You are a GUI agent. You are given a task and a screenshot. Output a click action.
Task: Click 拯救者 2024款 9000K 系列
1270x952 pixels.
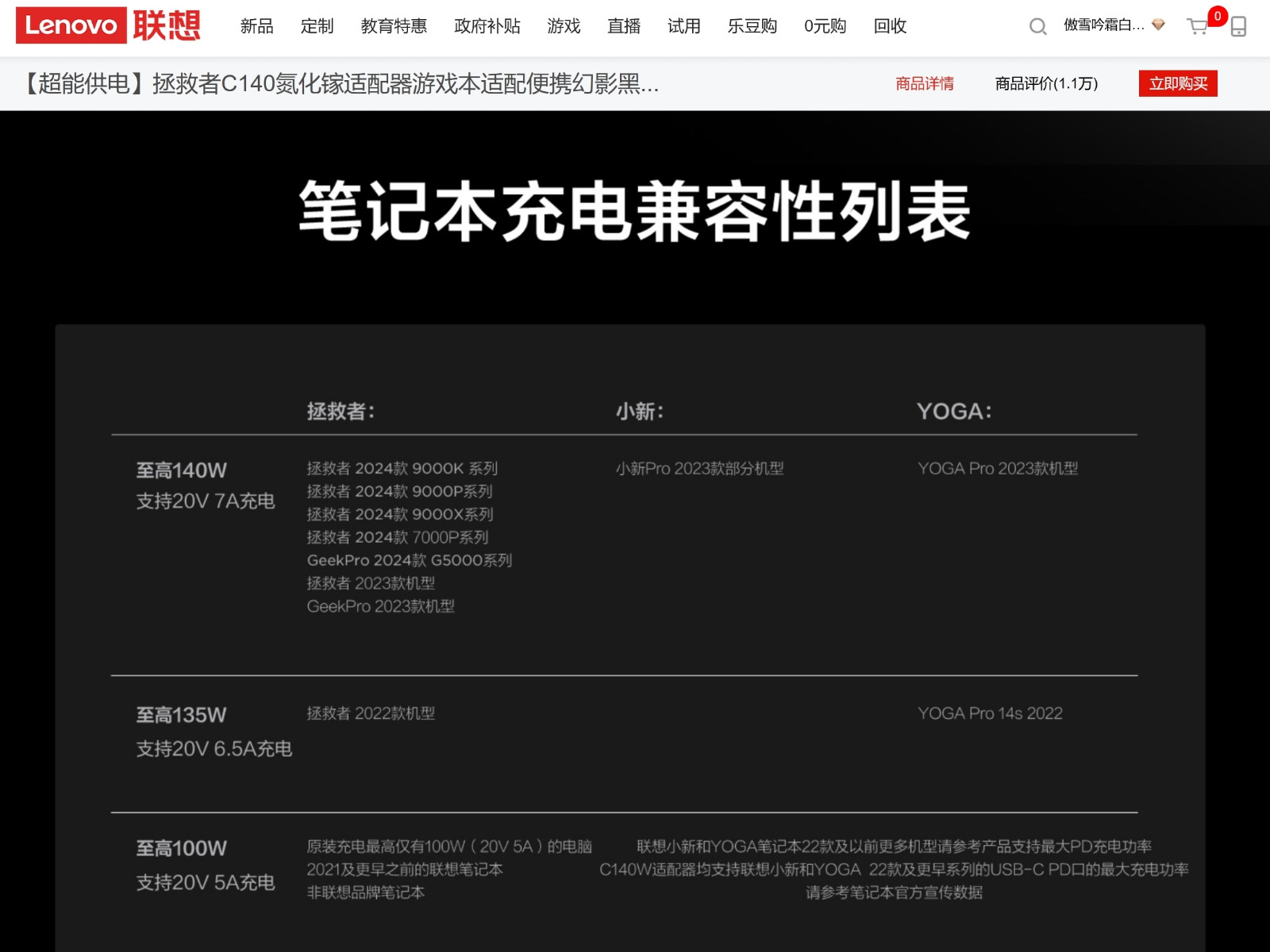click(402, 468)
